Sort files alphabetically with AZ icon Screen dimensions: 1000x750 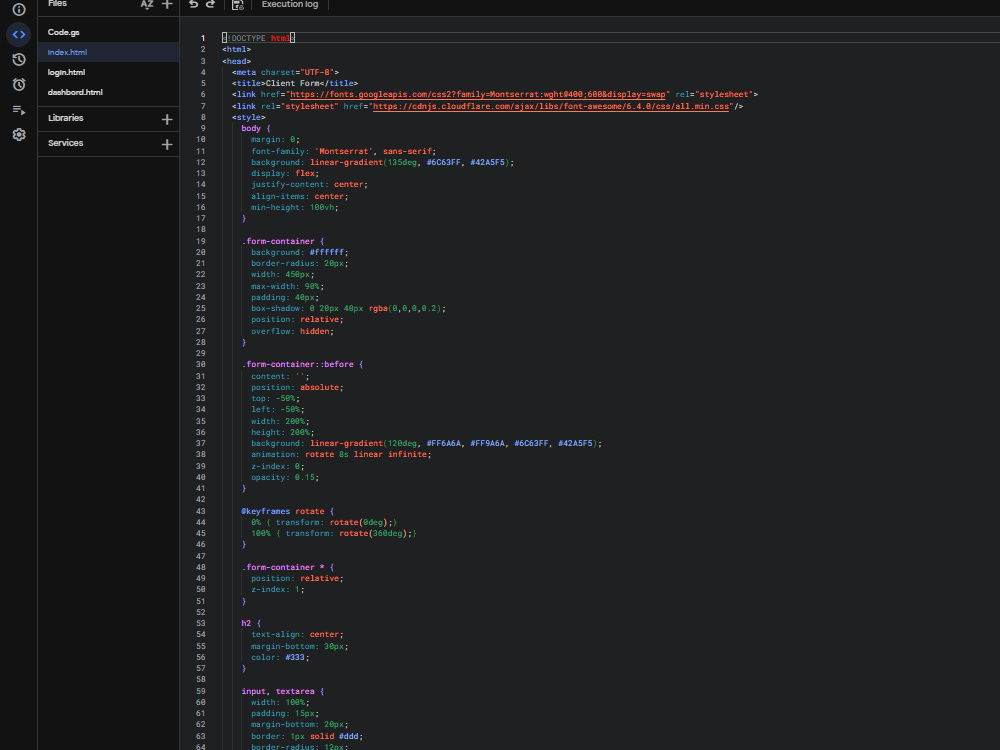[x=147, y=4]
